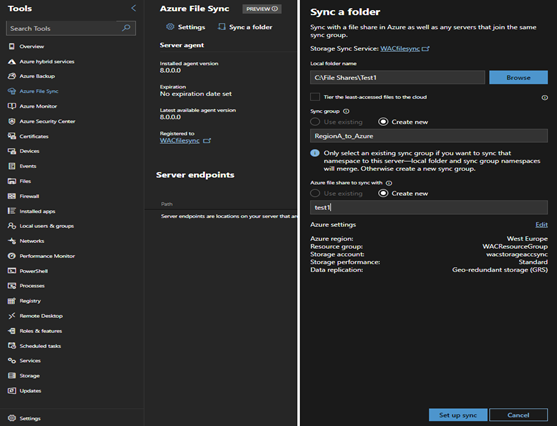557x426 pixels.
Task: Select Azure File Sync in sidebar
Action: point(39,91)
